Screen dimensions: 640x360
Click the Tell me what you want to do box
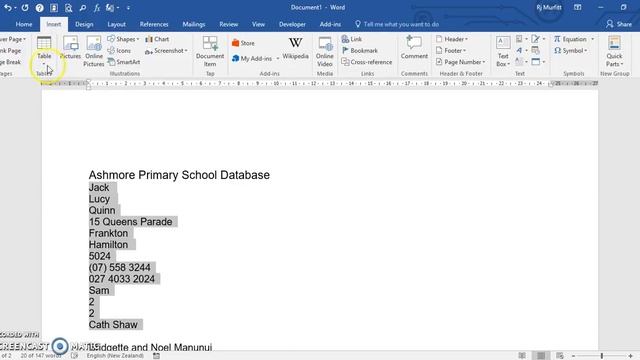397,24
